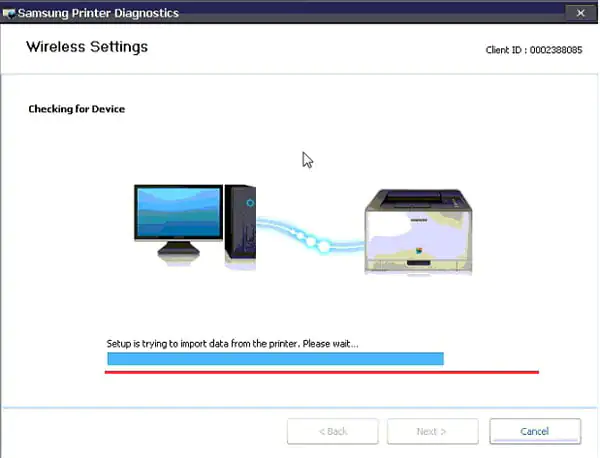Click the 'Checking for Device' heading
This screenshot has height=458, width=600.
tap(77, 109)
